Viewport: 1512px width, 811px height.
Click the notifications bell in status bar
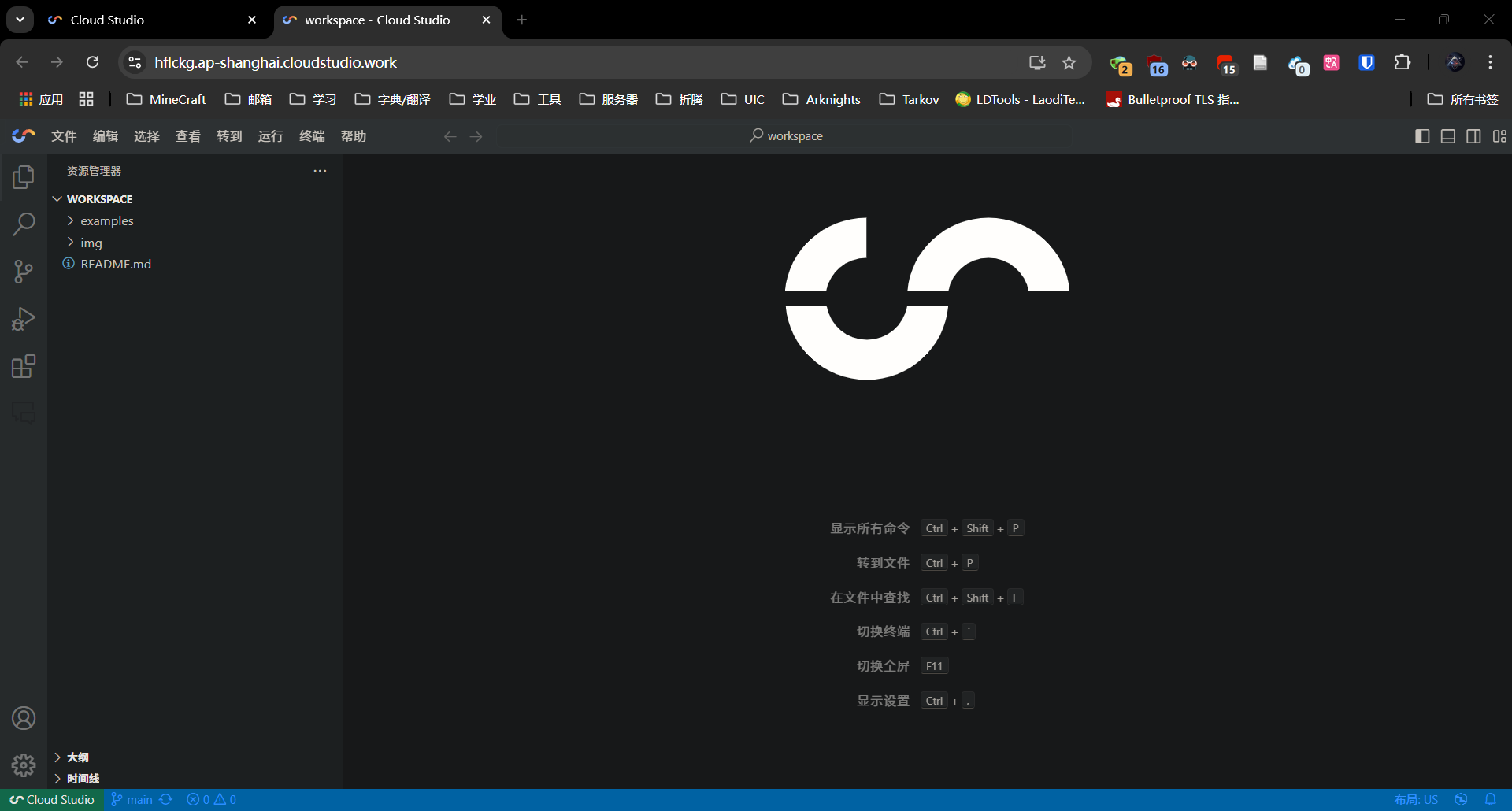1491,799
